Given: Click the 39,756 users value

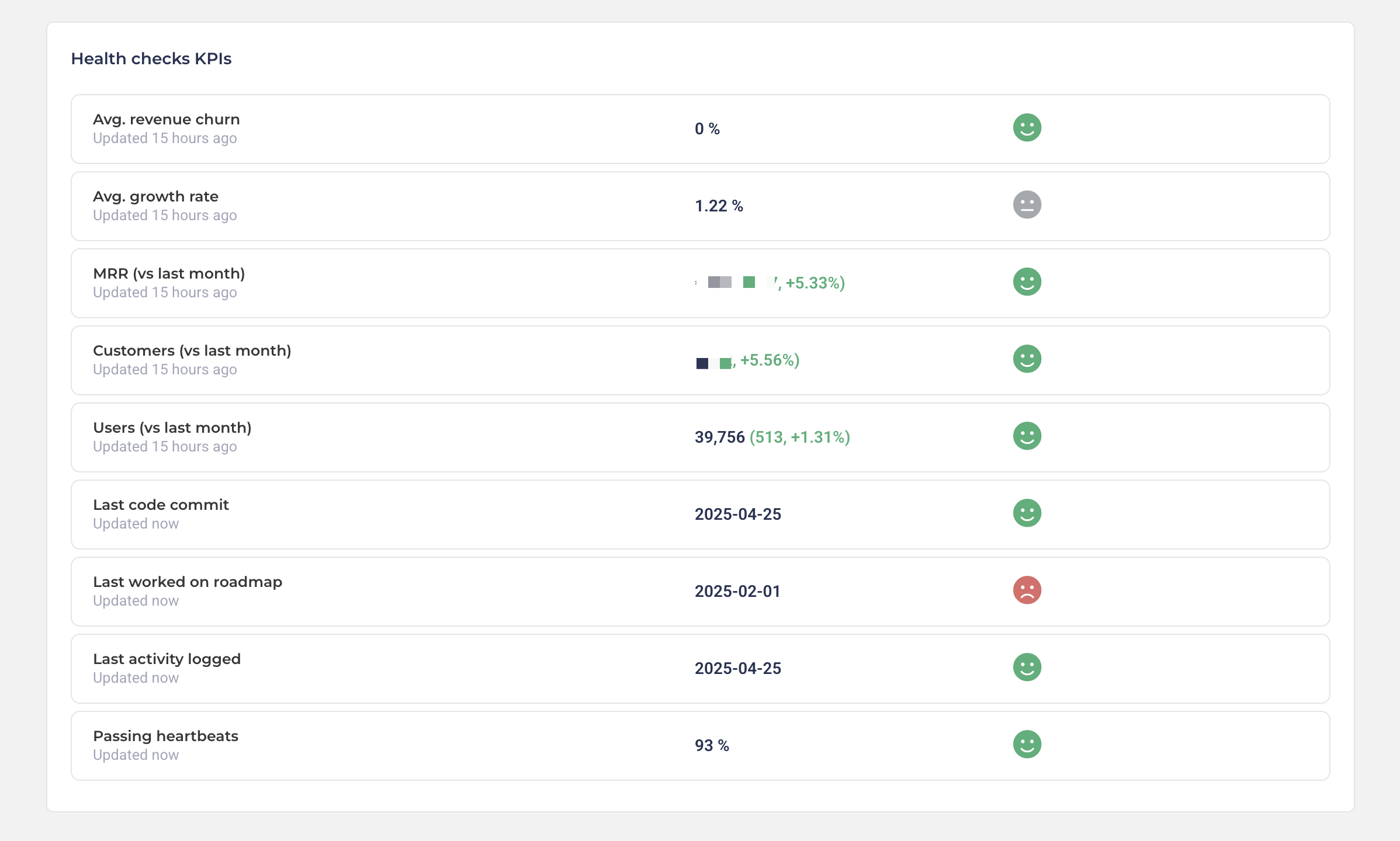Looking at the screenshot, I should pos(719,437).
